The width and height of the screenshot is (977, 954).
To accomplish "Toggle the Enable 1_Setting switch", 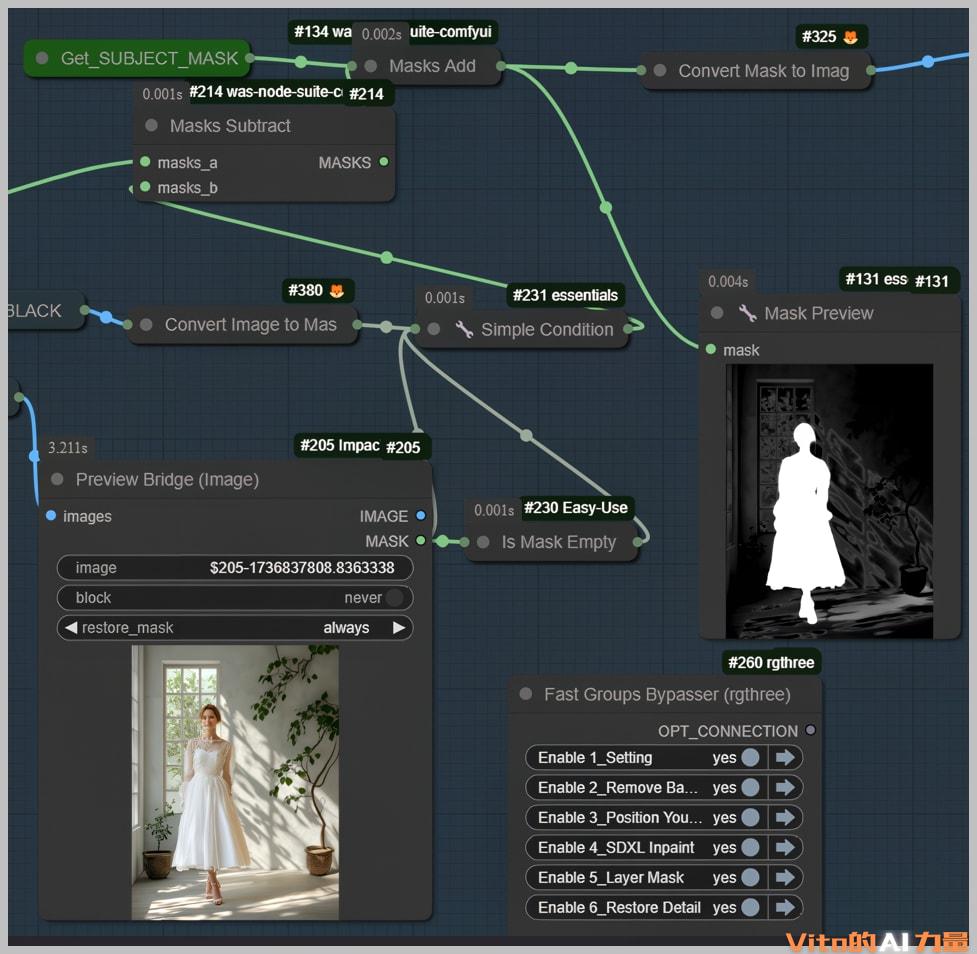I will [x=751, y=757].
